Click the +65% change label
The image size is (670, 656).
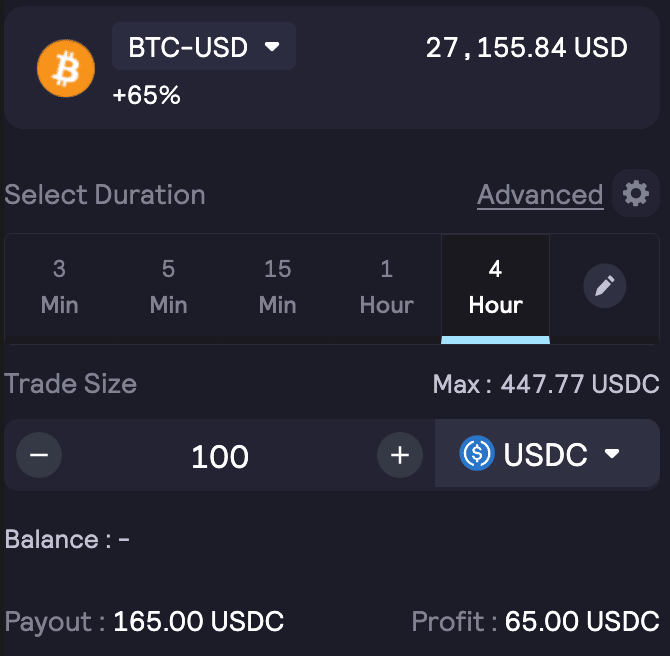146,96
